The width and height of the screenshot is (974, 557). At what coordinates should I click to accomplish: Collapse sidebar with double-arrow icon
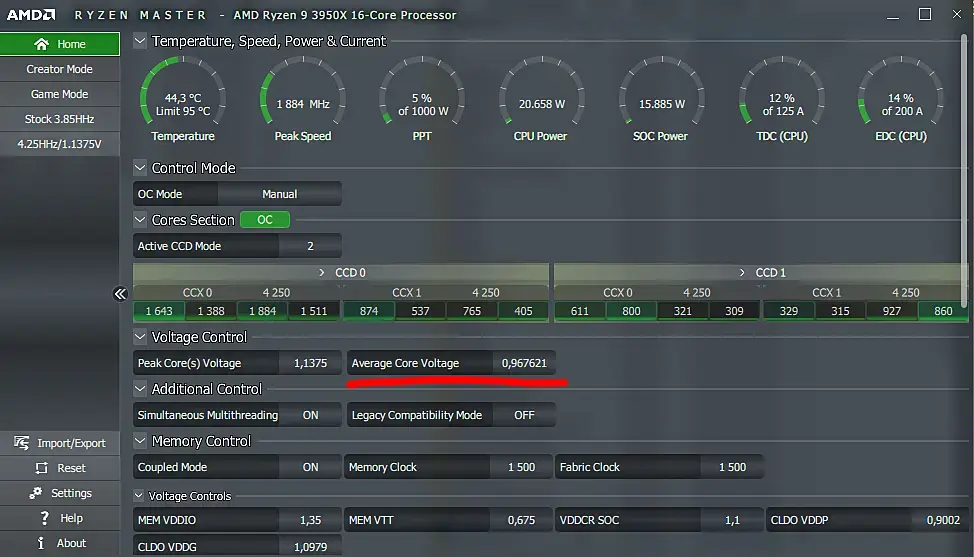tap(120, 294)
